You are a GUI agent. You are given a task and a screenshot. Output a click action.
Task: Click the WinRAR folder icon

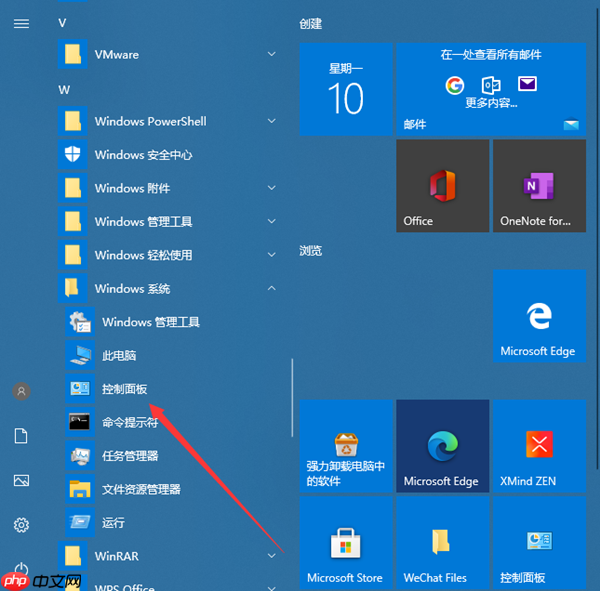click(x=73, y=556)
